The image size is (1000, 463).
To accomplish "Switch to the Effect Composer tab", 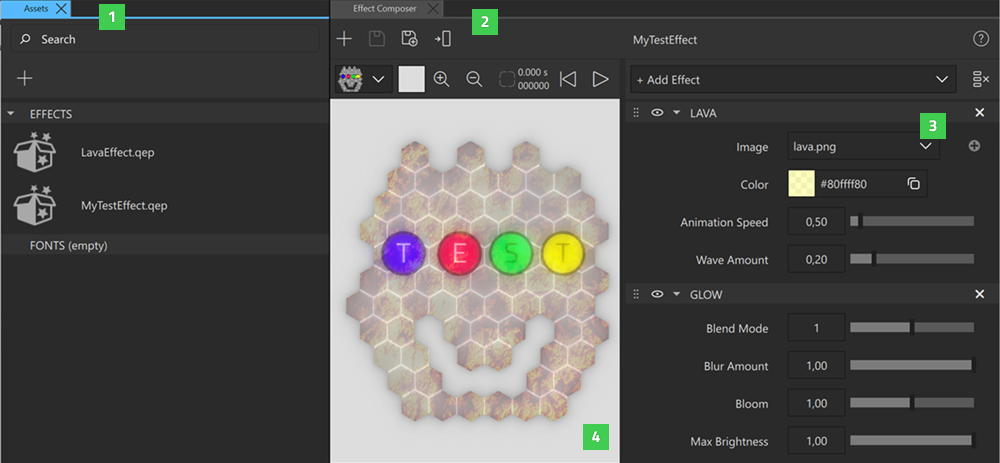I will 382,8.
